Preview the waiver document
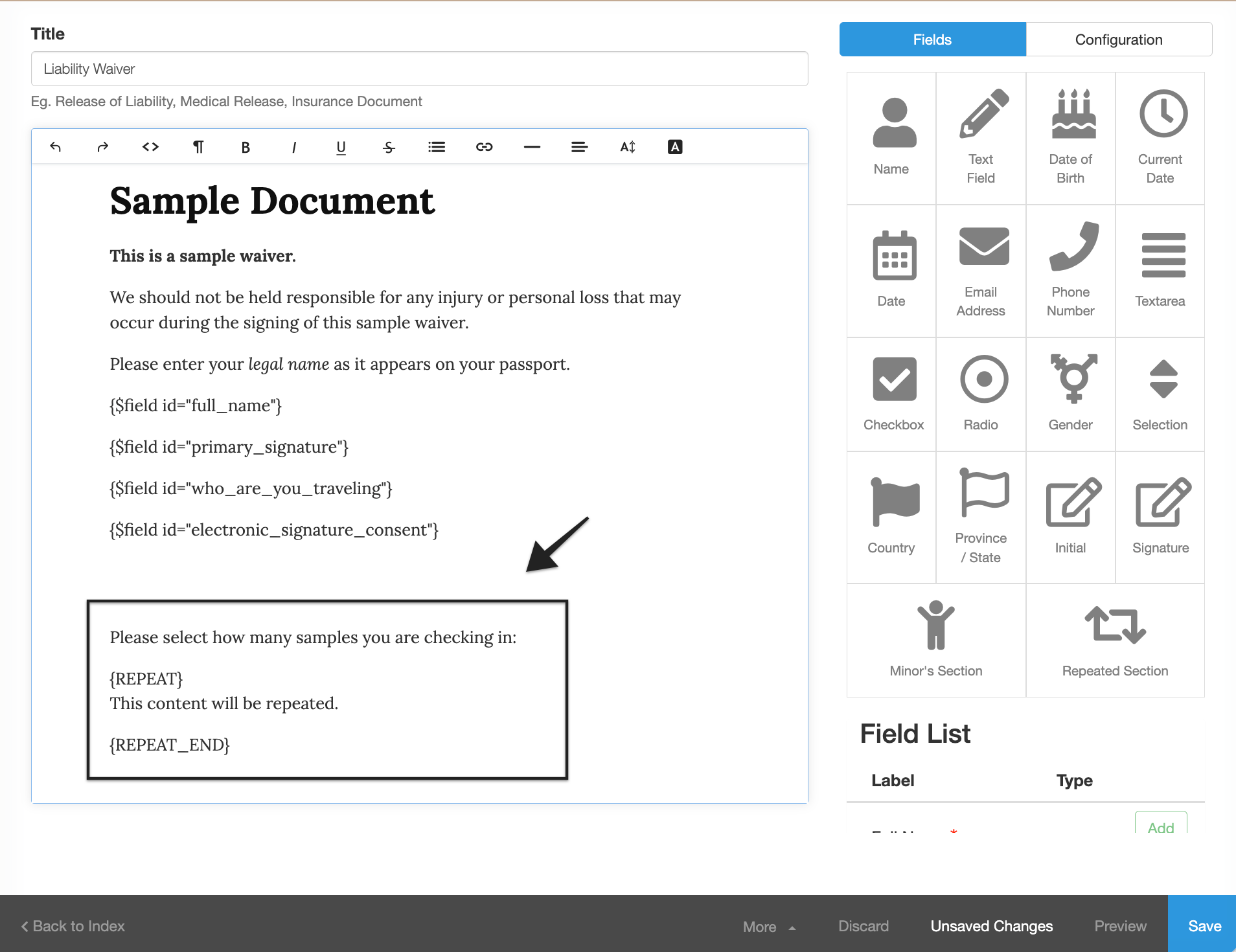This screenshot has height=952, width=1236. pos(1120,926)
